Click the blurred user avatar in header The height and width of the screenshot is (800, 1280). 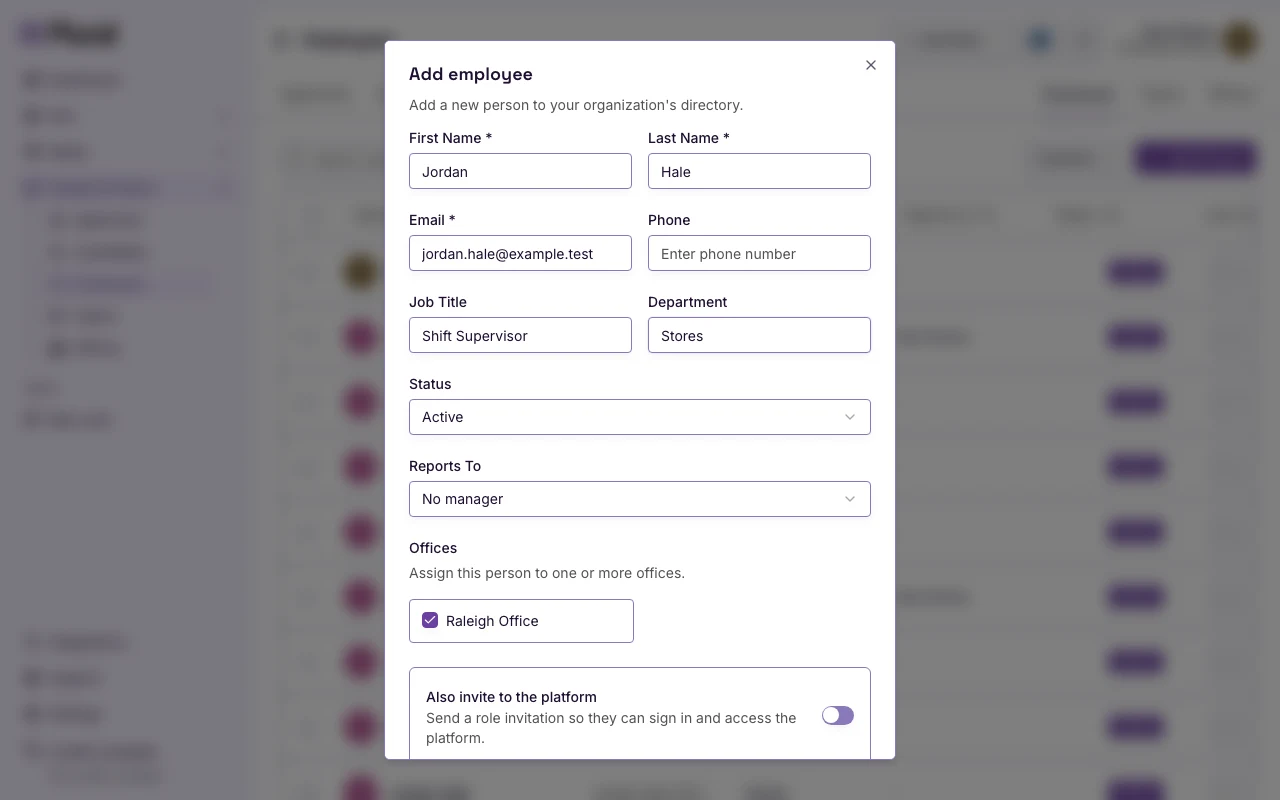click(x=1240, y=40)
